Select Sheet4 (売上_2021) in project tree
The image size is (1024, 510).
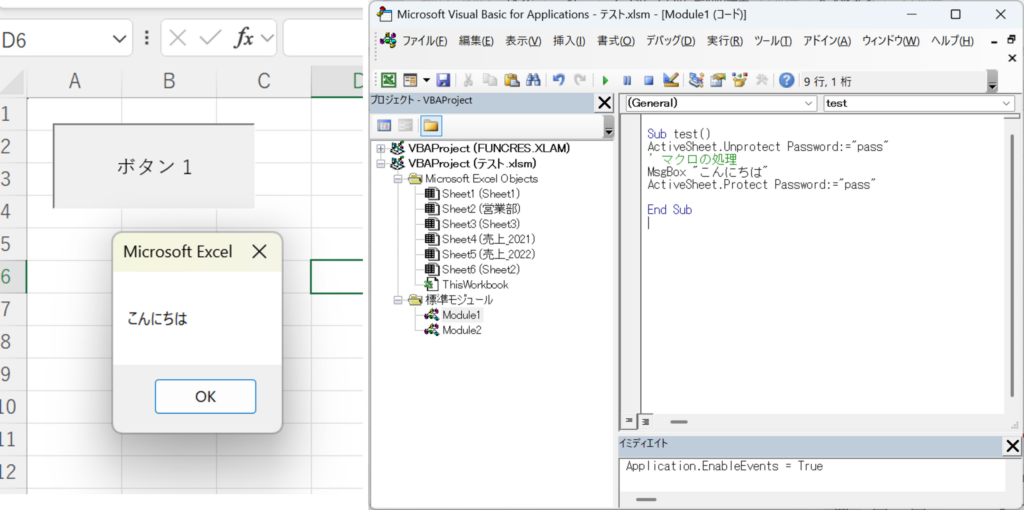tap(488, 239)
